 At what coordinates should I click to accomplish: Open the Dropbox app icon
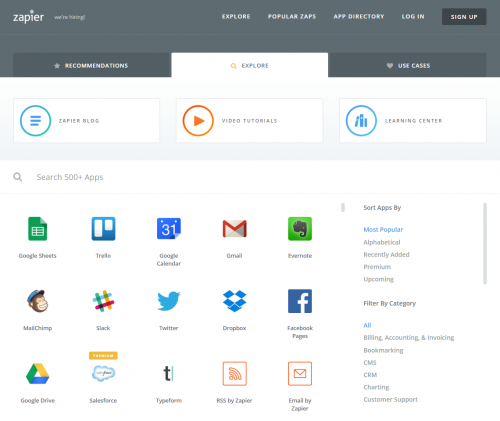tap(234, 301)
